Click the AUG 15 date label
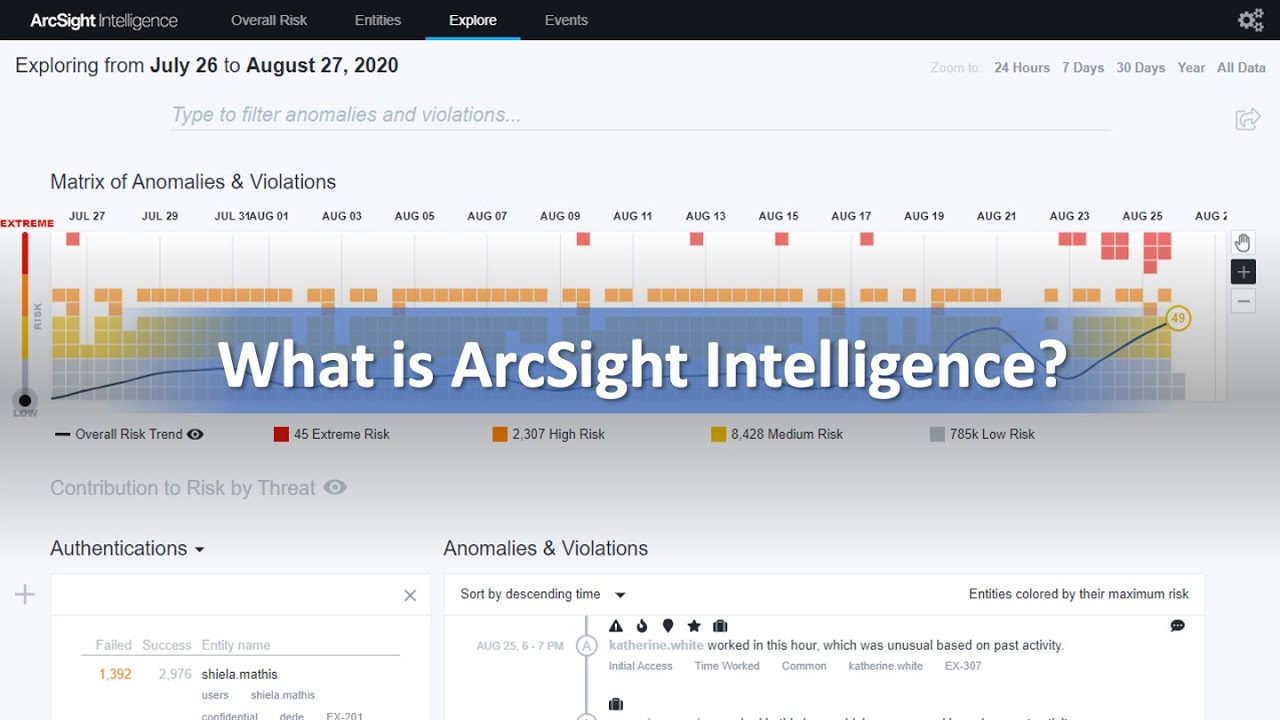1280x720 pixels. pos(778,216)
